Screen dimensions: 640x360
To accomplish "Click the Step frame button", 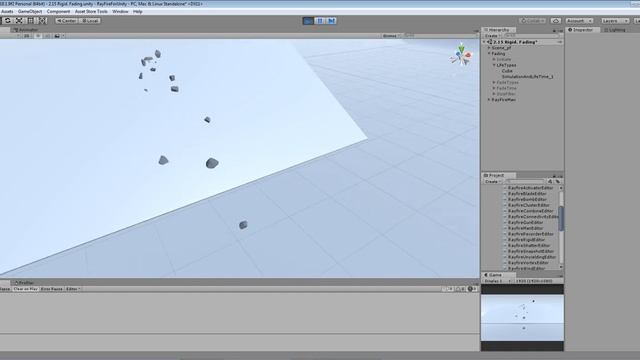I will 331,21.
